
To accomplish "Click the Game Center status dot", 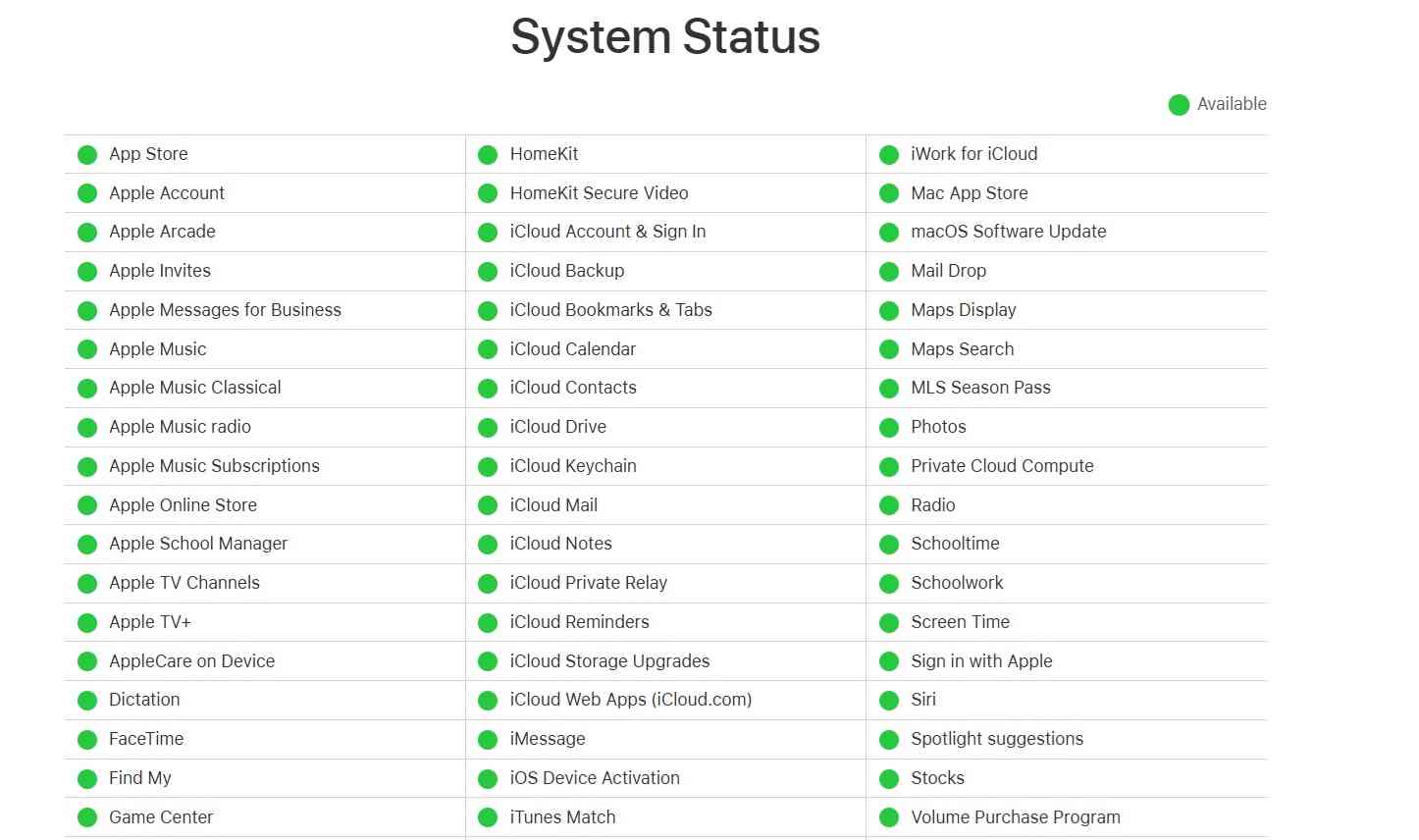I will 87,817.
